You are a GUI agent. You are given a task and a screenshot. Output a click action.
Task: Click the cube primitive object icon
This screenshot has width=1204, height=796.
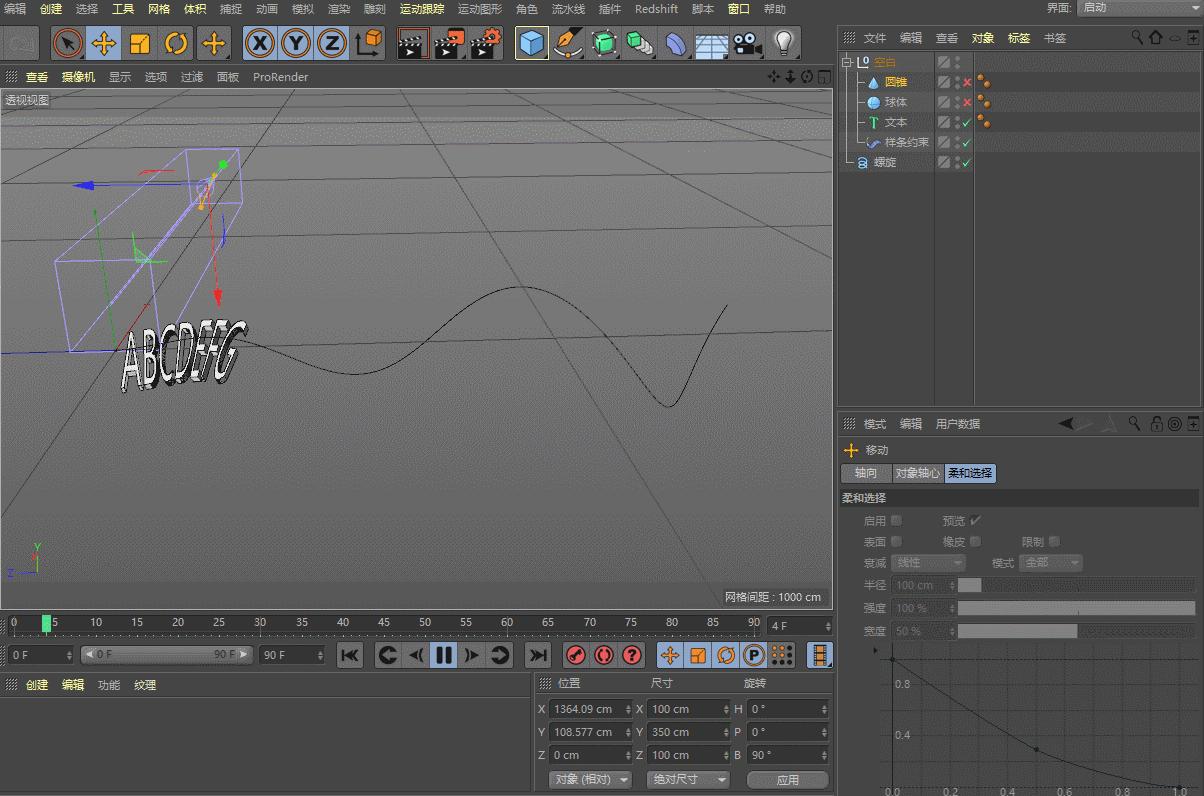(x=532, y=43)
